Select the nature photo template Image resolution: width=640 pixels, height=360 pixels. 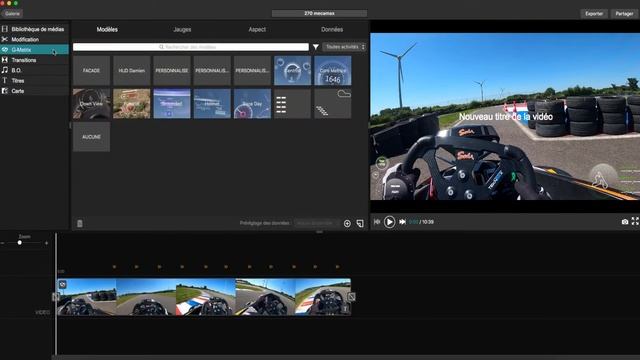132,104
